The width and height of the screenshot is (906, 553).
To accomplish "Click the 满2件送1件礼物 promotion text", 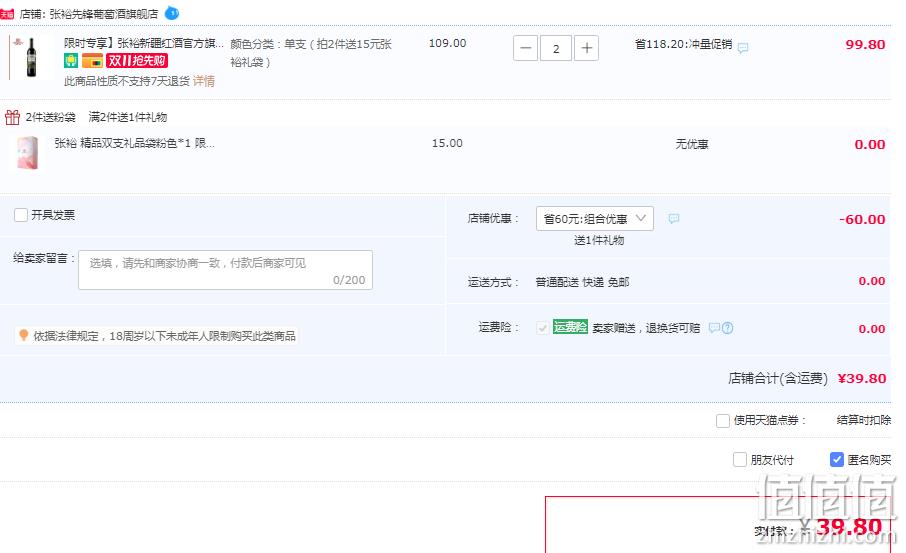I will pyautogui.click(x=128, y=117).
